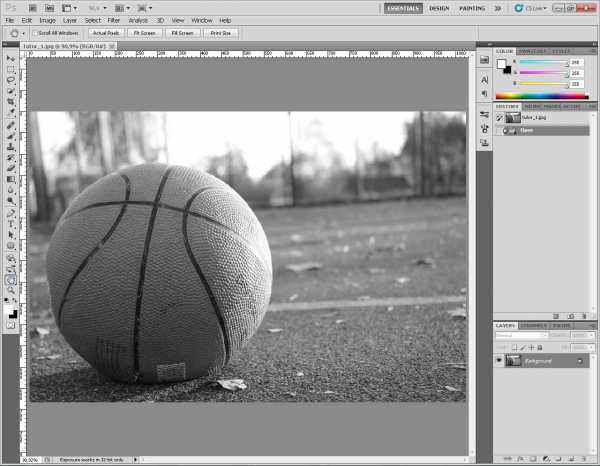Select the Pen tool
The image size is (600, 466).
click(10, 213)
